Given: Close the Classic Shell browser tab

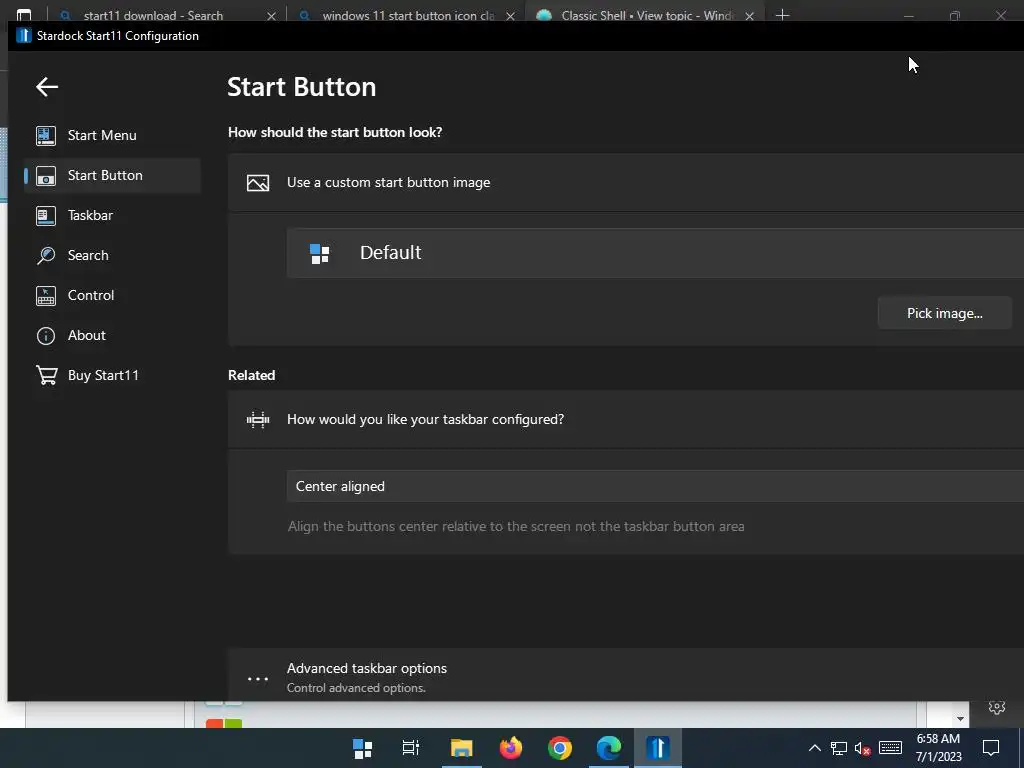Looking at the screenshot, I should 750,16.
